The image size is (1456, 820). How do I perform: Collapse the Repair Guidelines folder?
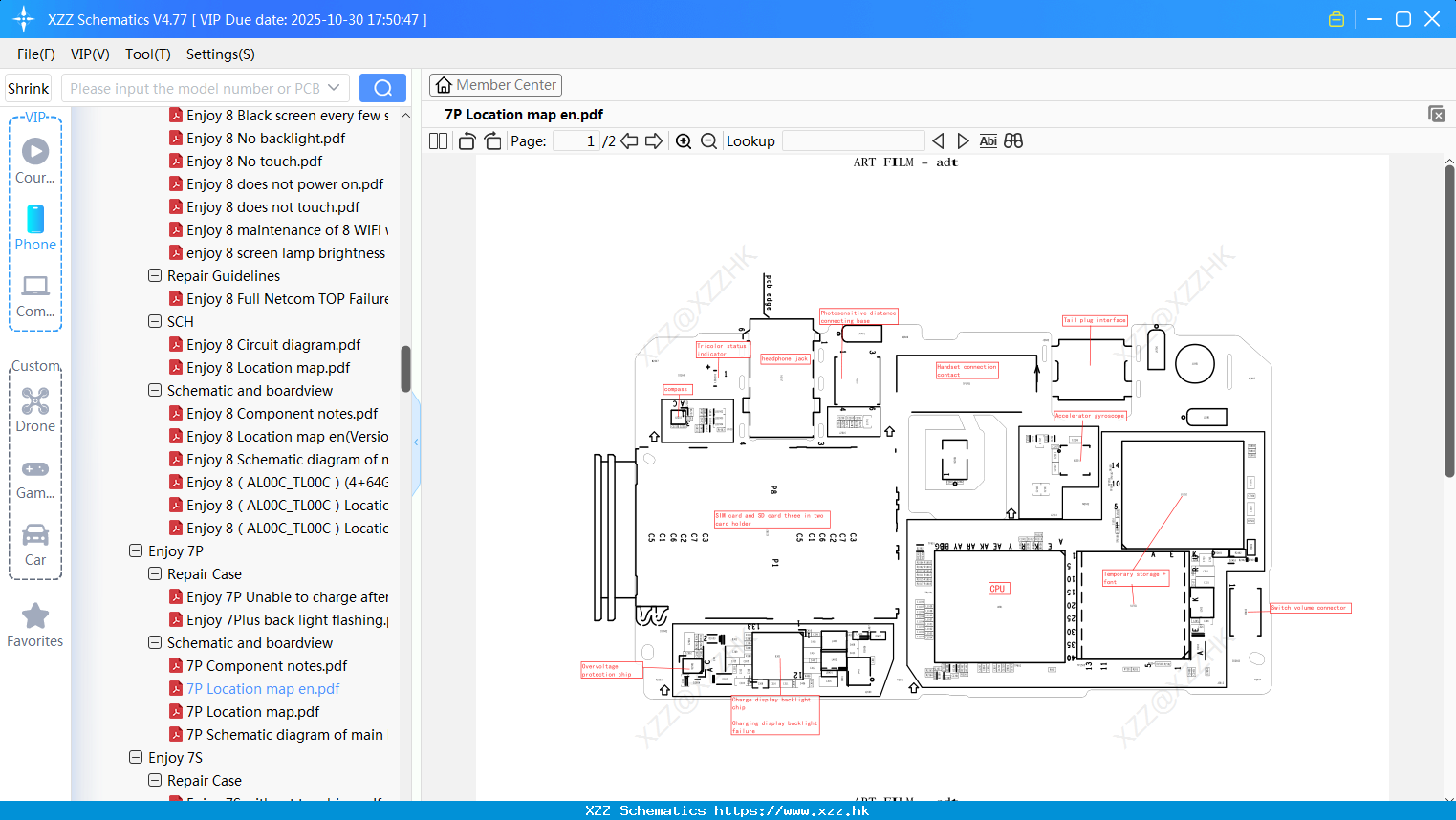(155, 275)
